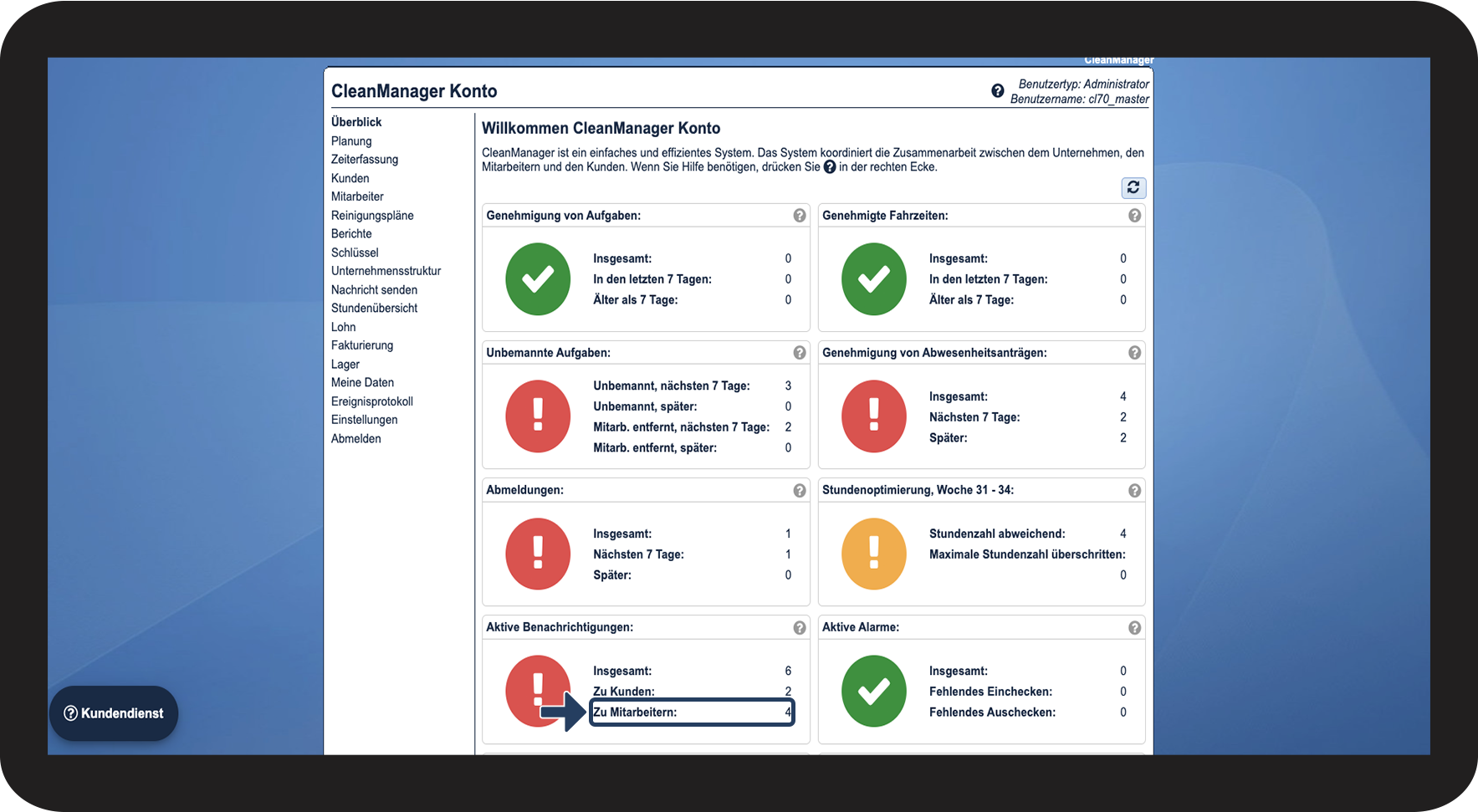Open Lager from the sidebar
Viewport: 1478px width, 812px height.
[345, 365]
